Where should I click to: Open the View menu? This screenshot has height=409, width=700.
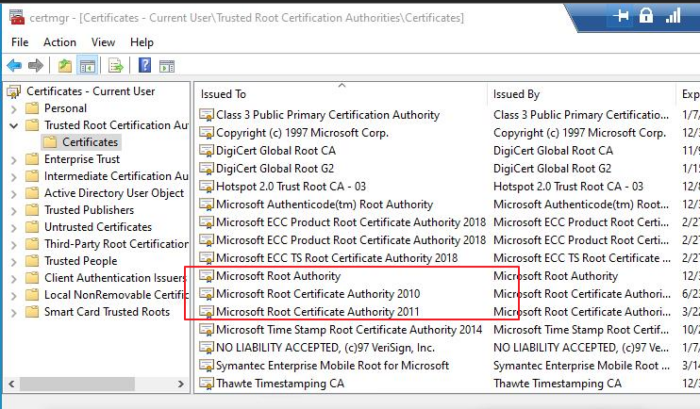[103, 42]
